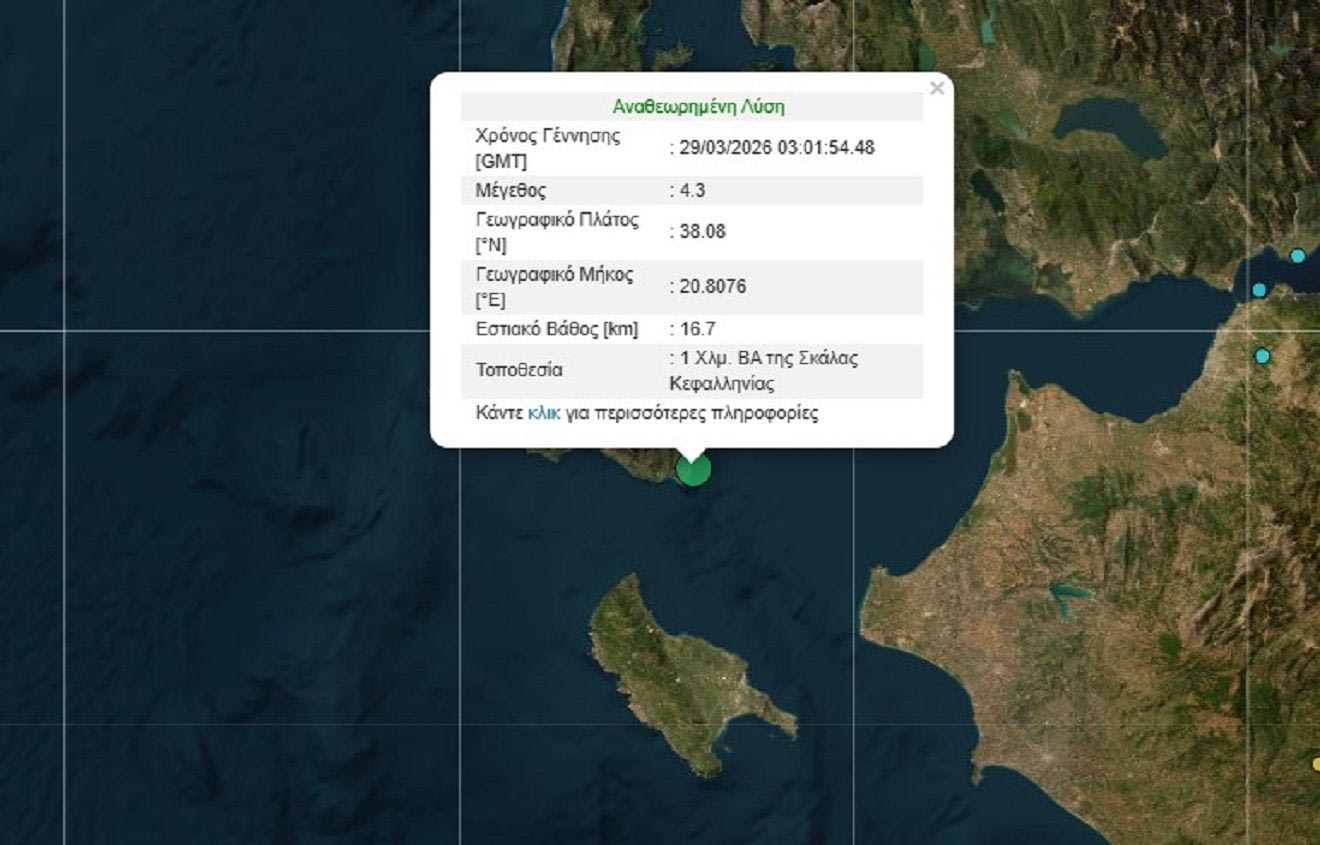1320x845 pixels.
Task: Close the earthquake info popup
Action: coord(936,89)
